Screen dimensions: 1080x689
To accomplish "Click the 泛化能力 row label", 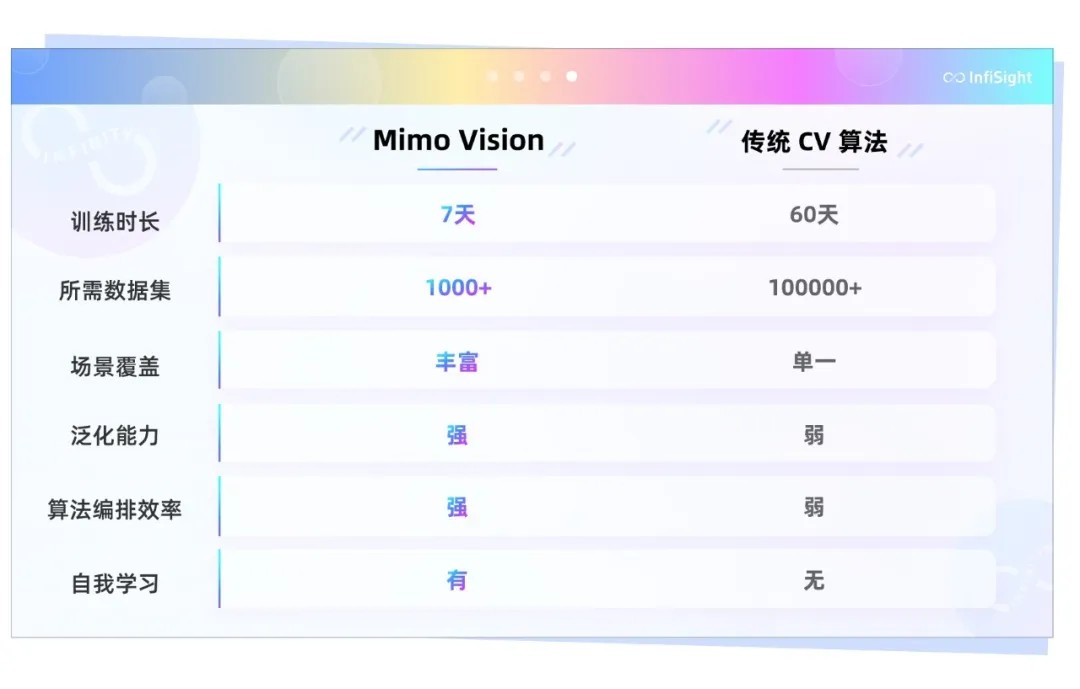I will point(115,435).
